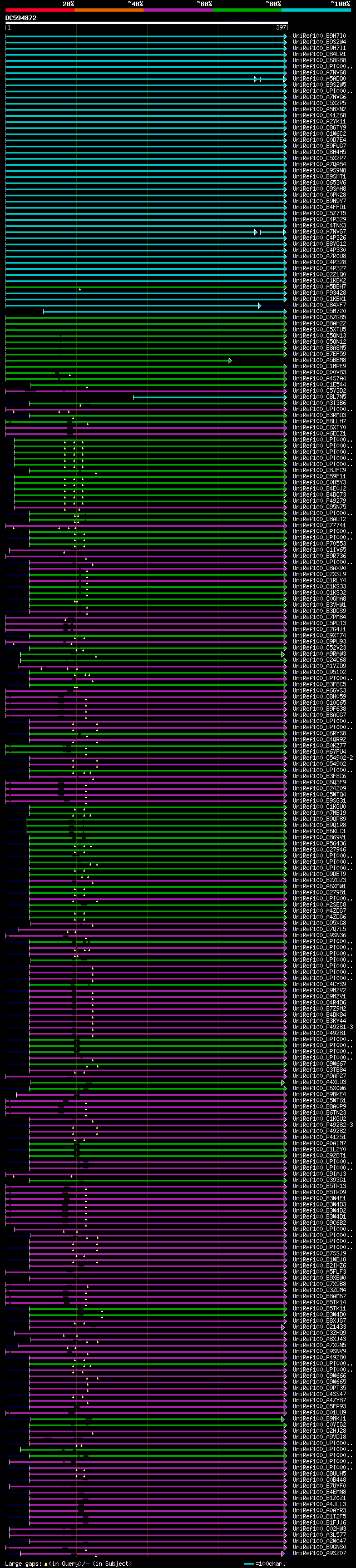
Task: Select text UniRef100_Q5M720
Action: 319,311
